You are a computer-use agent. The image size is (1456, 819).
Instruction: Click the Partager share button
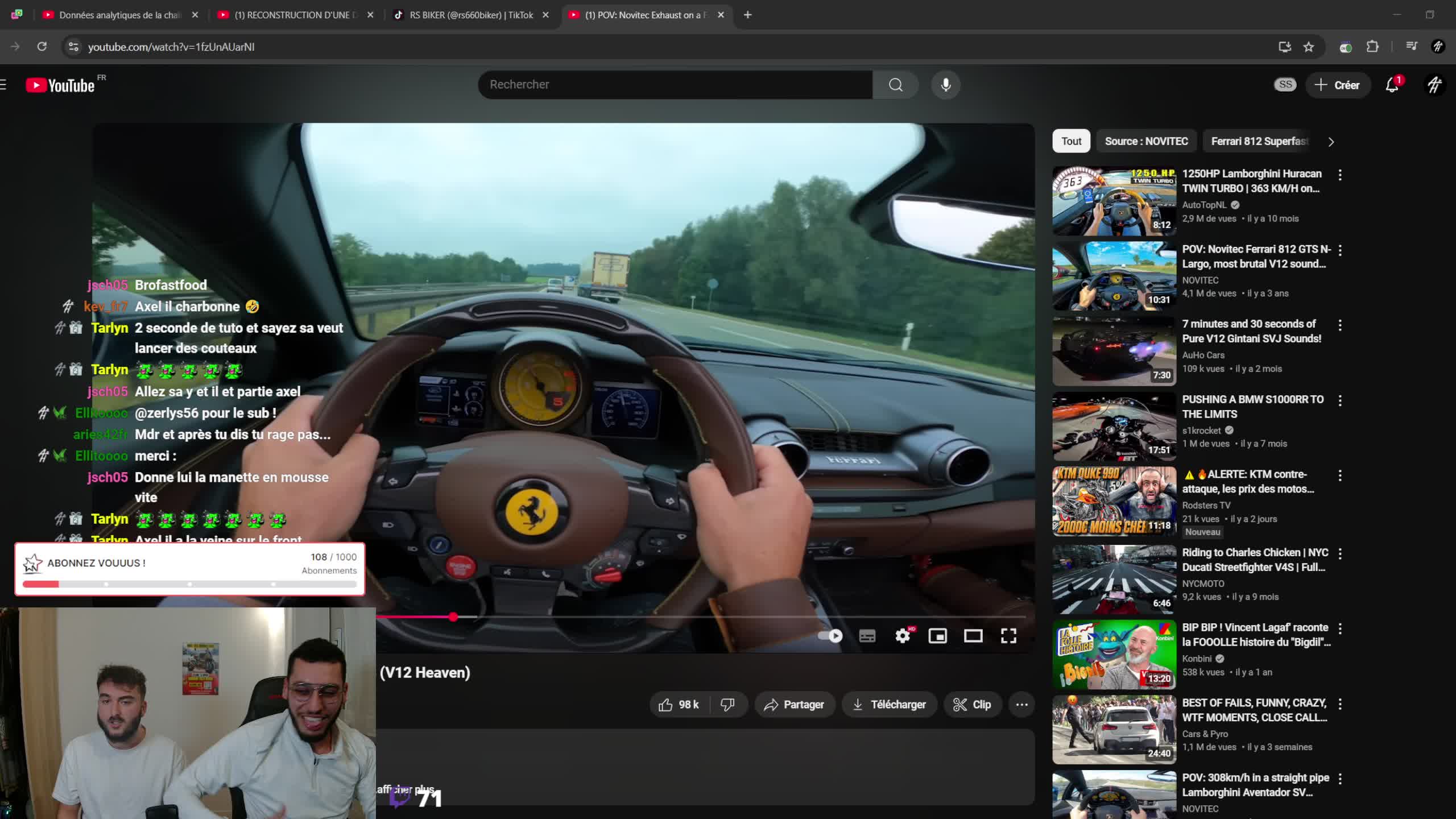(x=794, y=705)
